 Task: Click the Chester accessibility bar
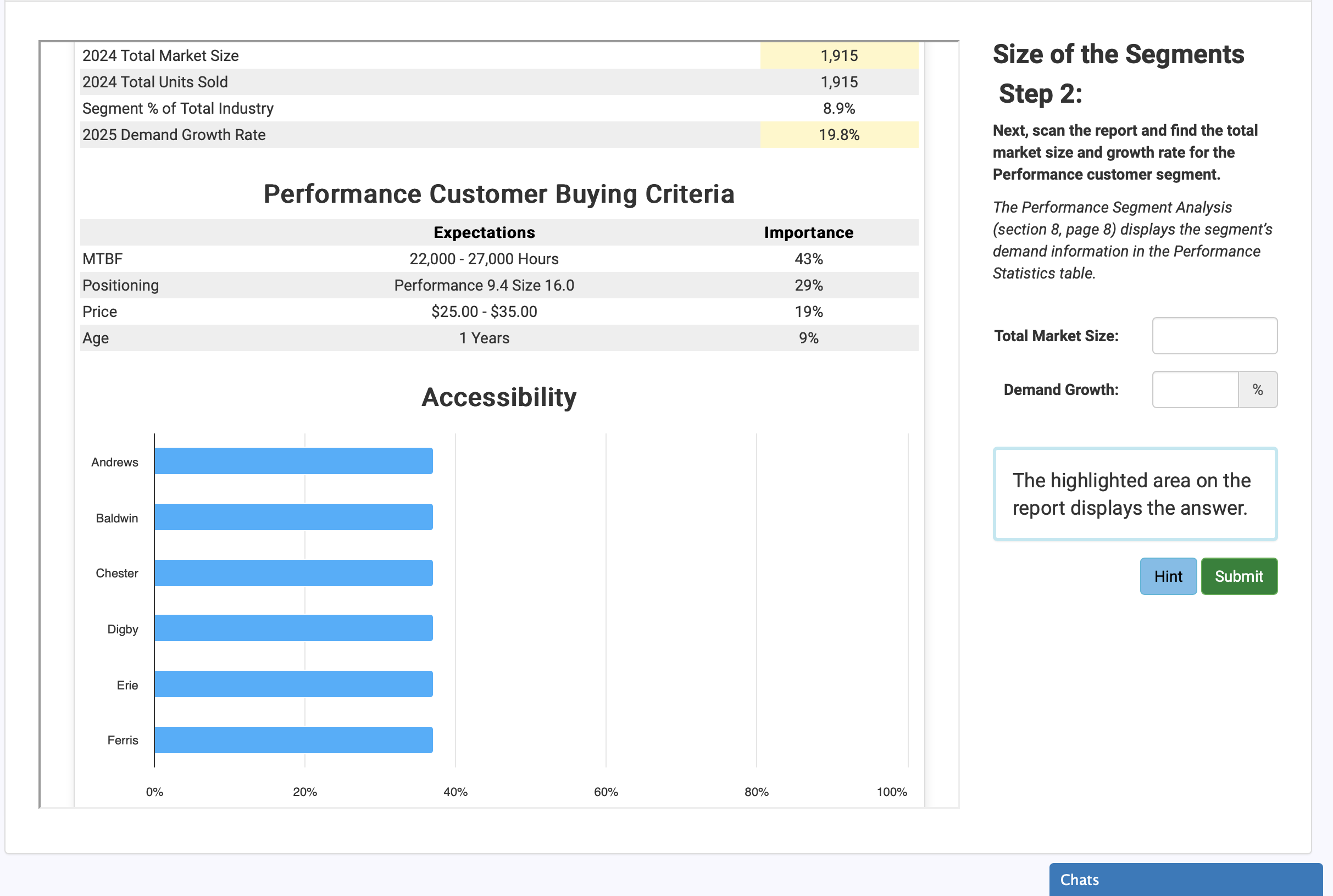click(x=293, y=573)
